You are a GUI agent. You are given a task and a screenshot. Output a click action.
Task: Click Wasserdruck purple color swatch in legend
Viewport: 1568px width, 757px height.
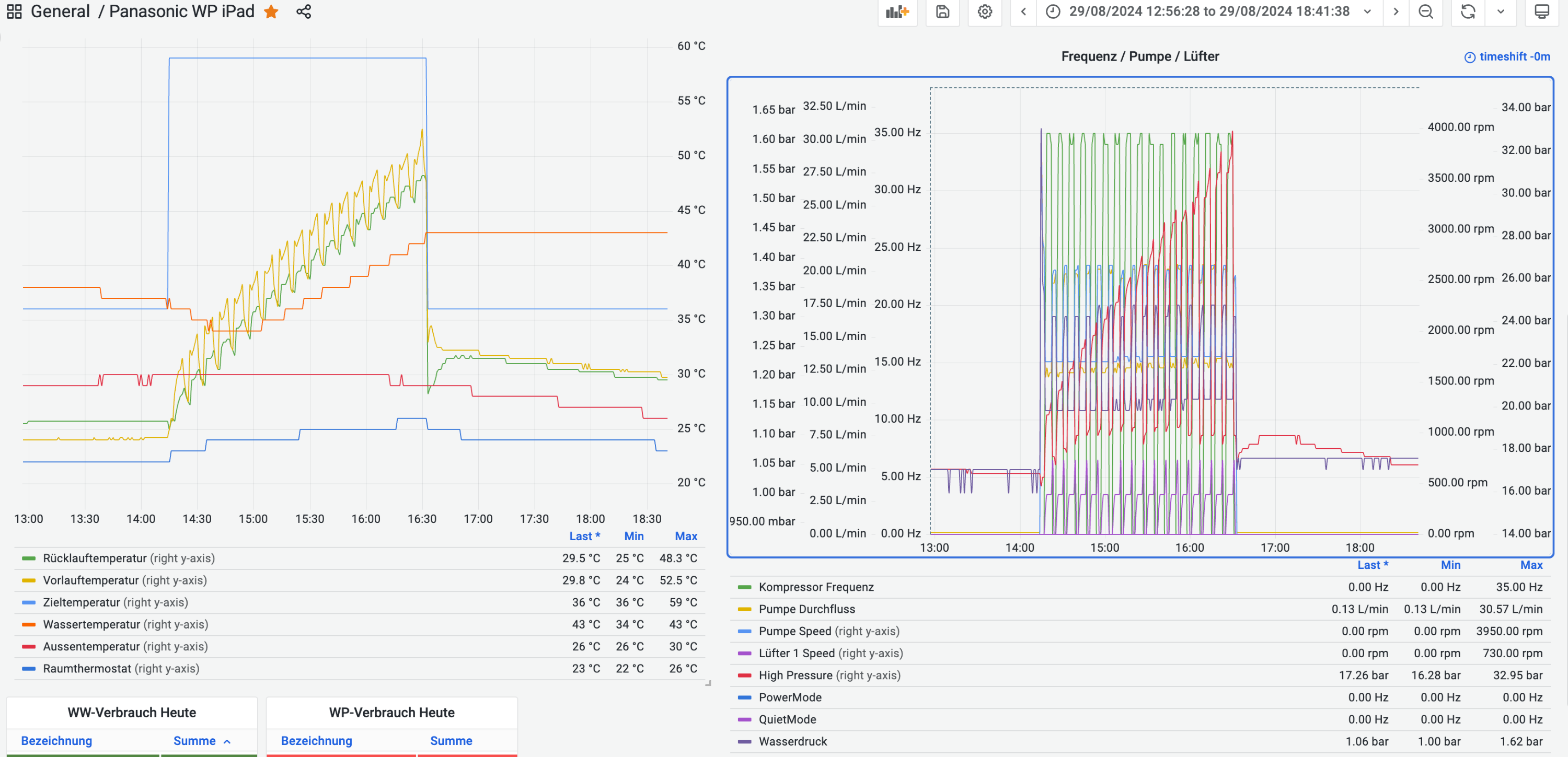pos(744,741)
